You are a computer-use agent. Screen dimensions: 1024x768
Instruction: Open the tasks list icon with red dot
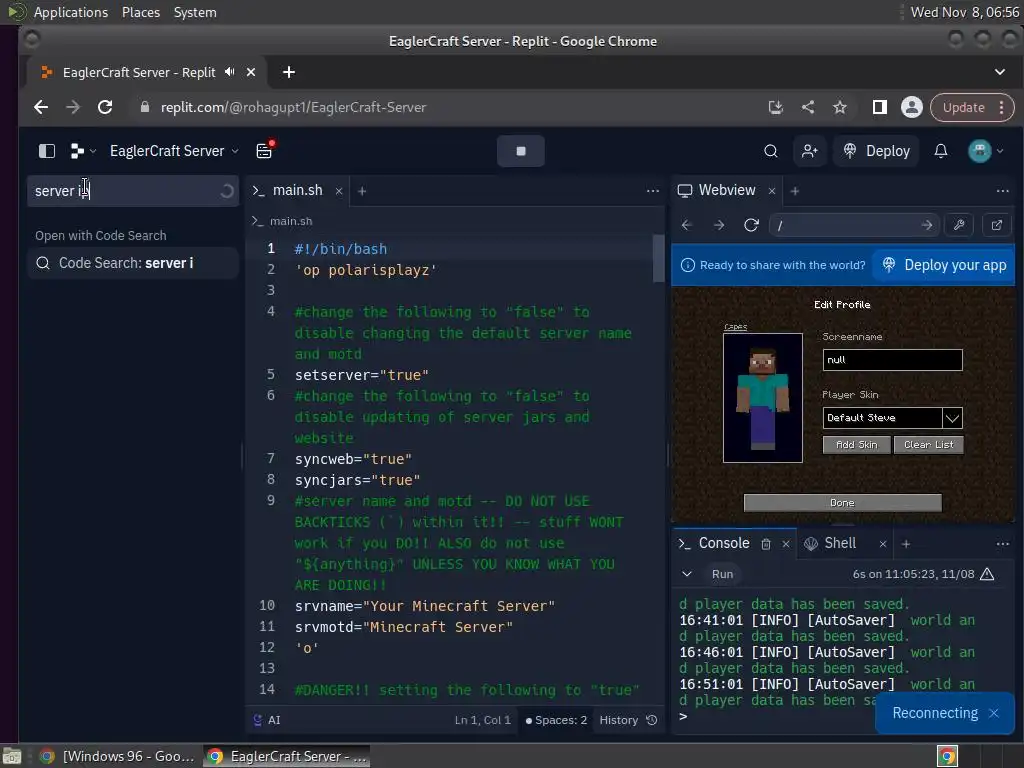pos(264,150)
